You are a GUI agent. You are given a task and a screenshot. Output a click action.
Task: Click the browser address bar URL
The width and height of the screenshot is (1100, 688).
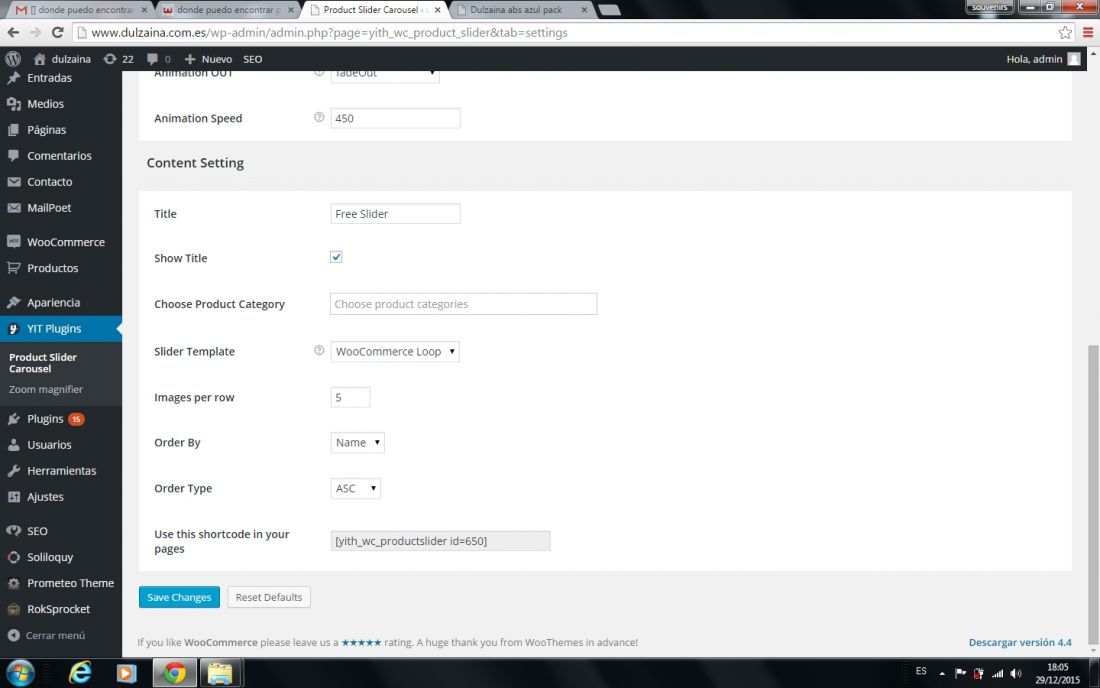click(x=330, y=32)
